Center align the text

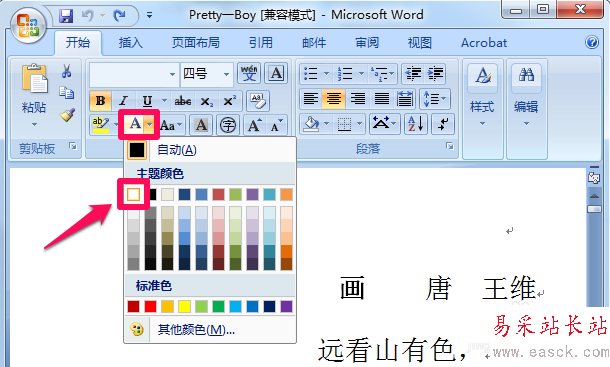[334, 99]
